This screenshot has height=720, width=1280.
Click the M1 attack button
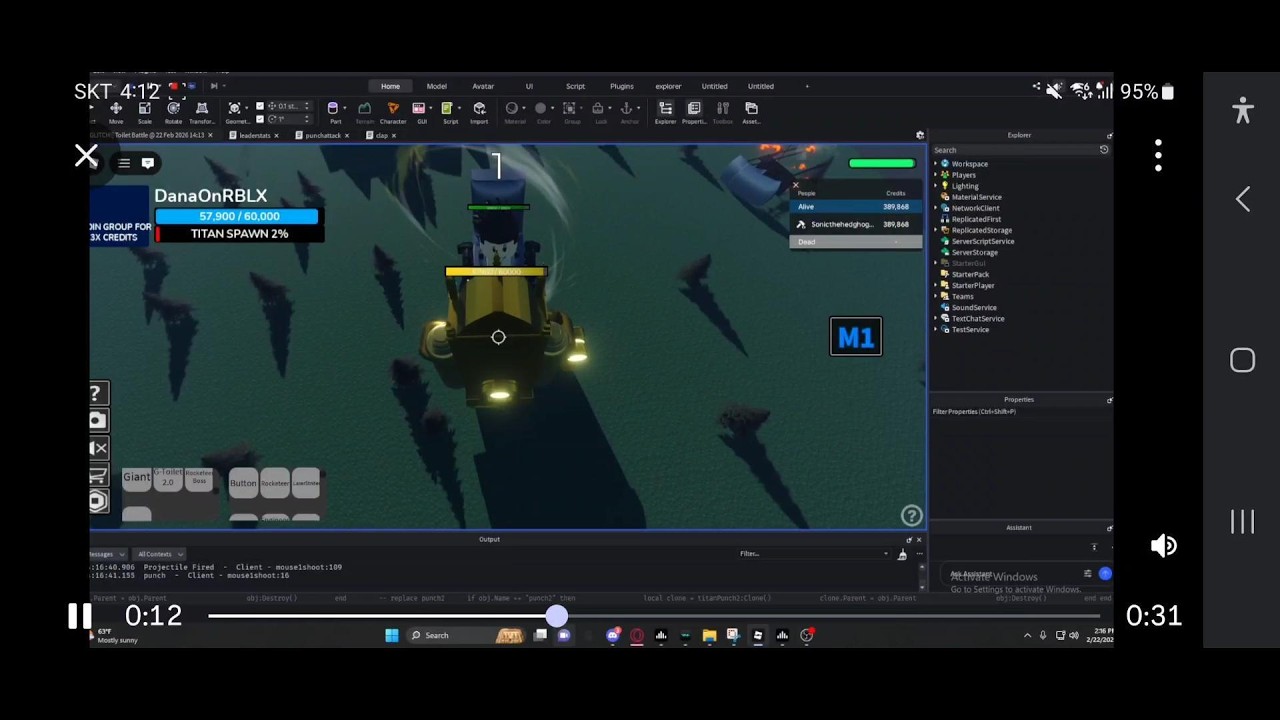click(x=856, y=337)
